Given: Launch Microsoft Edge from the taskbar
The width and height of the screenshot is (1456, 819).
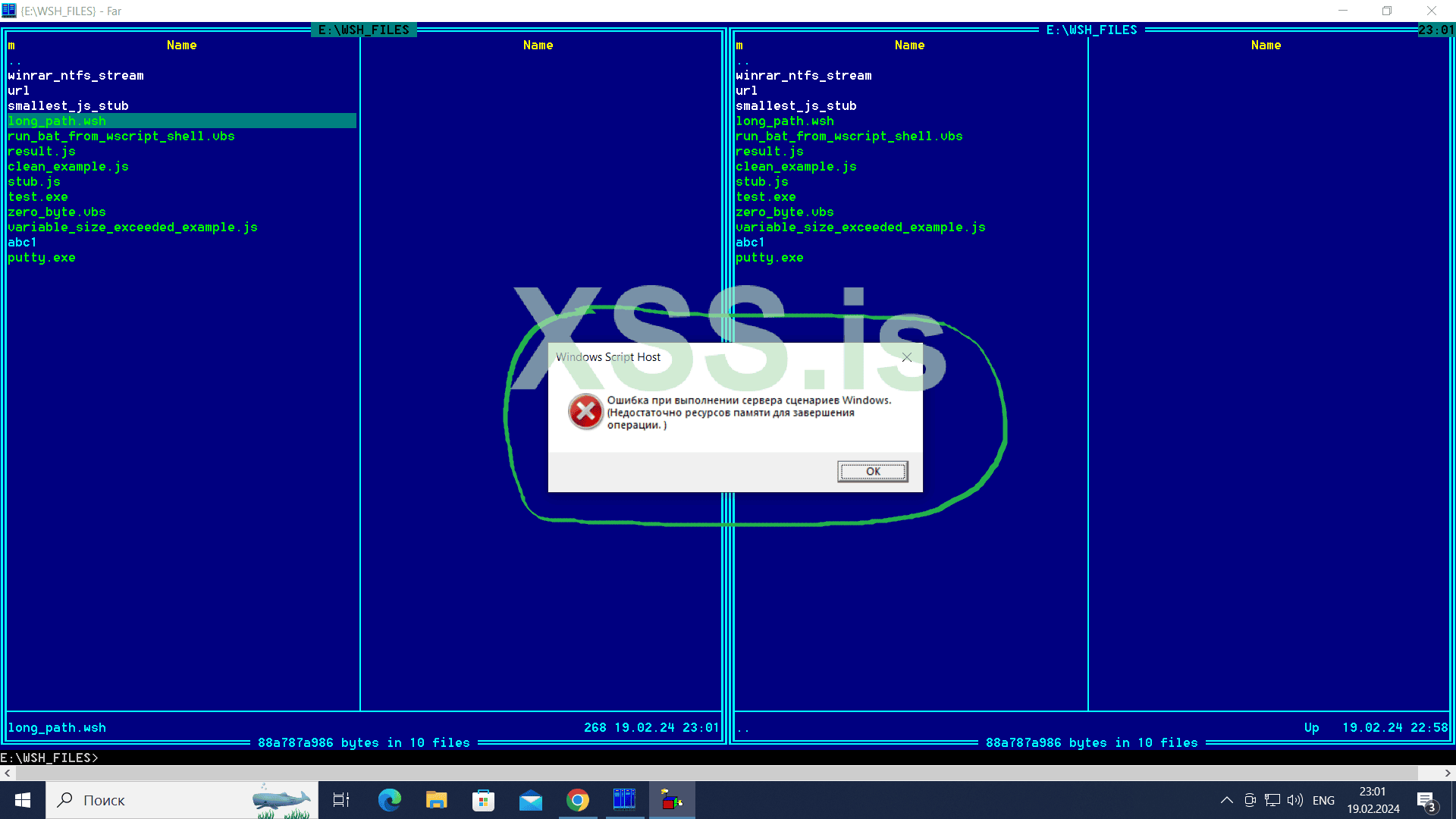Looking at the screenshot, I should (x=389, y=800).
